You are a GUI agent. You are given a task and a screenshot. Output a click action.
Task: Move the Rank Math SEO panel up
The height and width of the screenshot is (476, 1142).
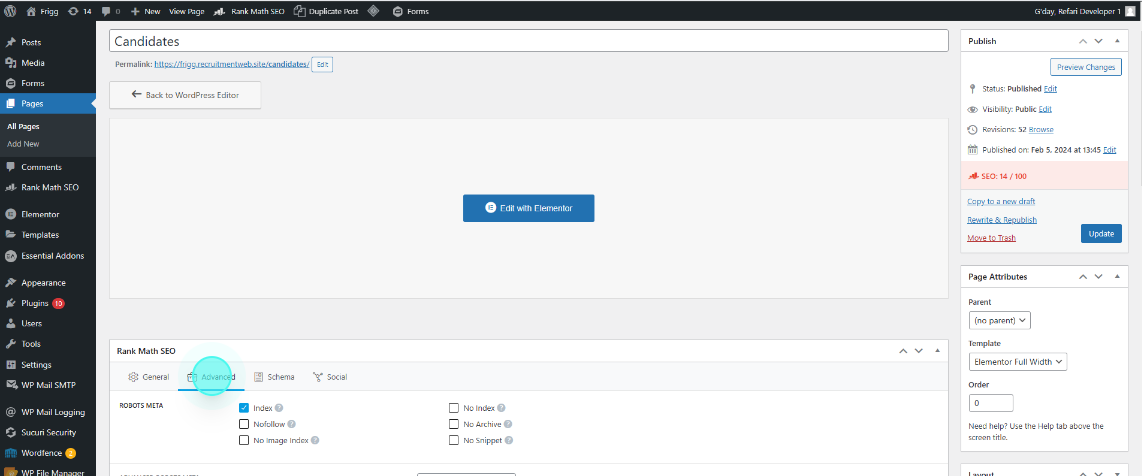click(x=903, y=351)
